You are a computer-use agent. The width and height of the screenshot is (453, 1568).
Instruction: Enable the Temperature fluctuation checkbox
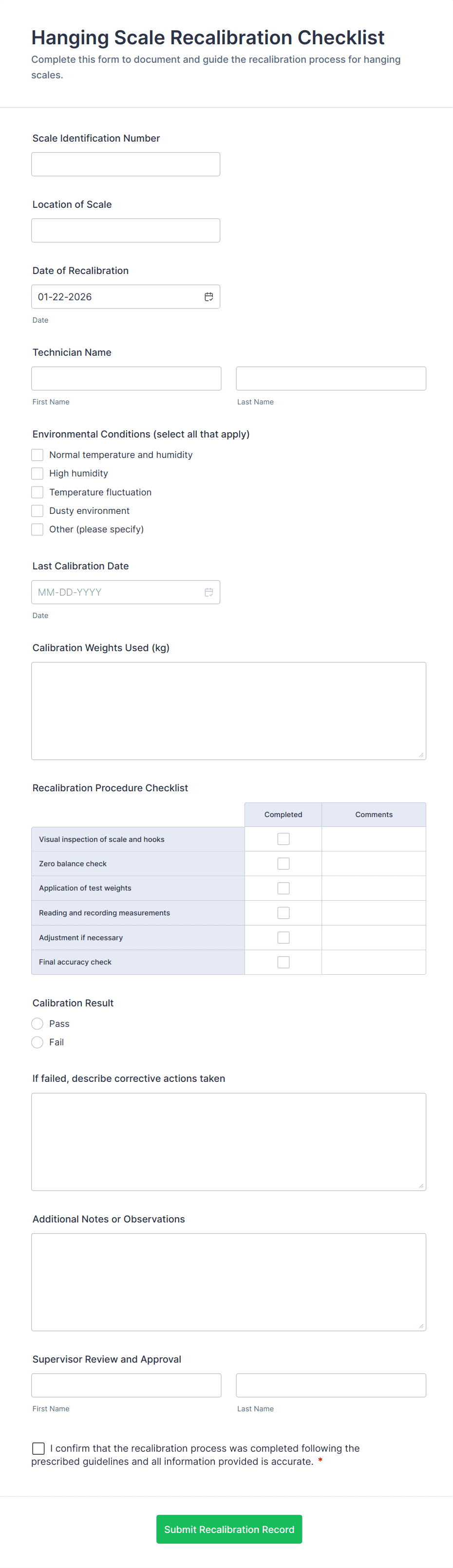click(x=37, y=492)
